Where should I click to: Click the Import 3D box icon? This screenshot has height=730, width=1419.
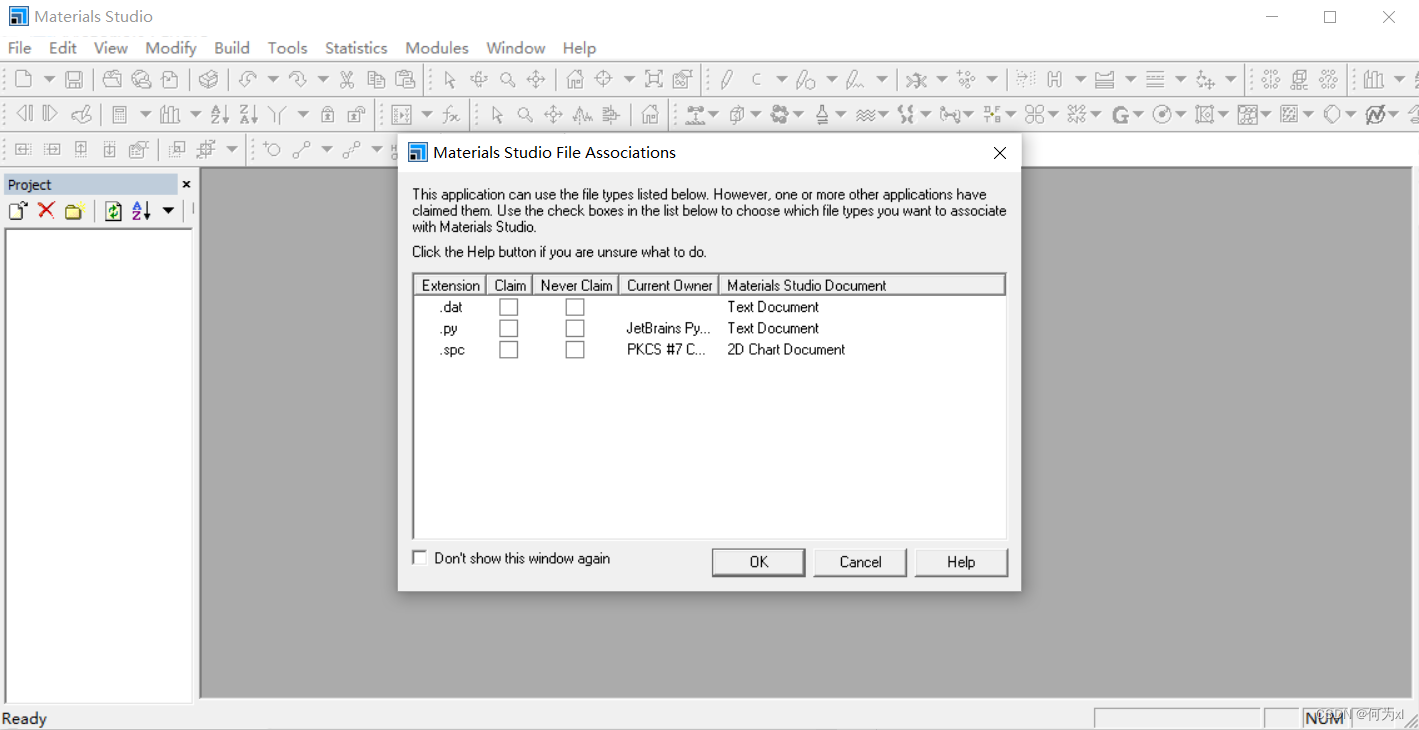pos(208,79)
